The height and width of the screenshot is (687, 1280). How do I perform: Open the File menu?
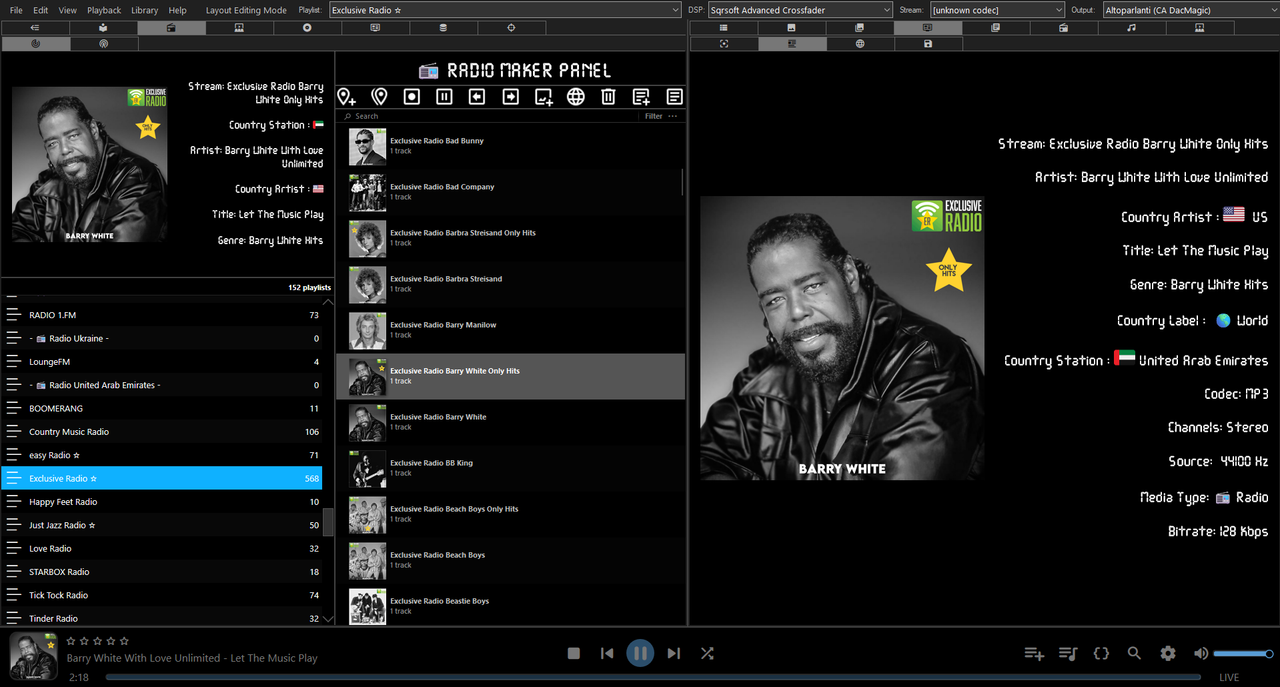click(x=16, y=10)
